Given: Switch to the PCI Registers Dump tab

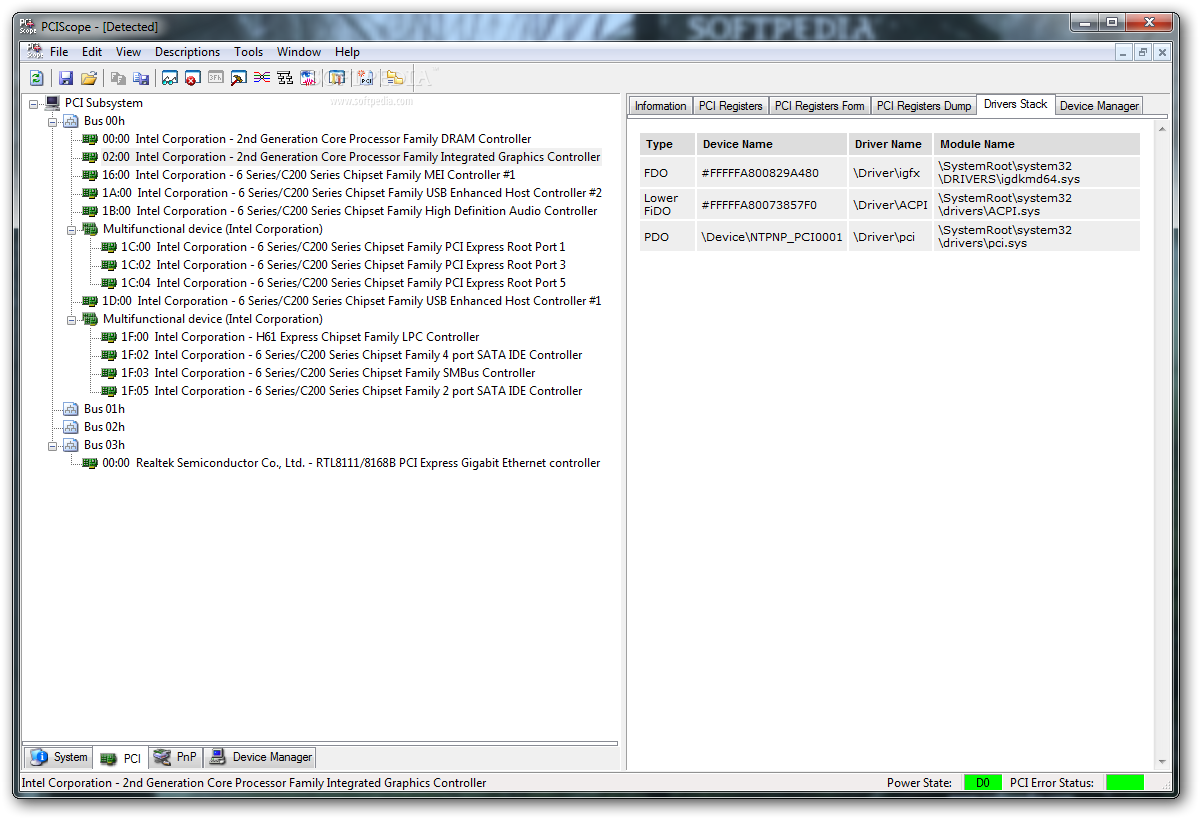Looking at the screenshot, I should (x=923, y=106).
